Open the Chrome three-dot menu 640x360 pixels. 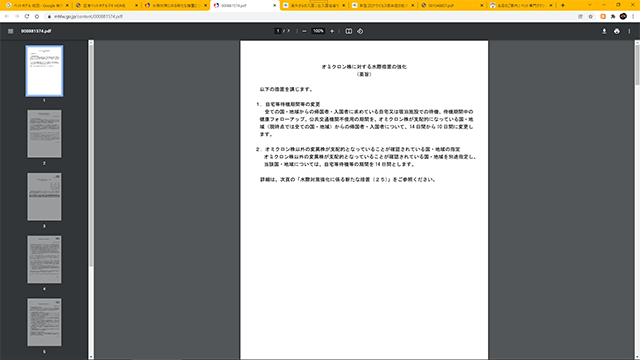(x=633, y=16)
